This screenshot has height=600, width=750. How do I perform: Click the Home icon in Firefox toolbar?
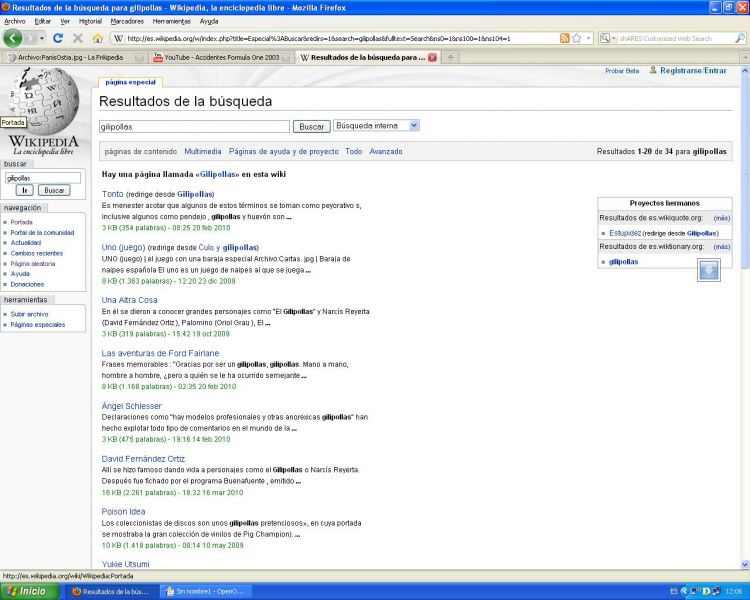point(98,38)
